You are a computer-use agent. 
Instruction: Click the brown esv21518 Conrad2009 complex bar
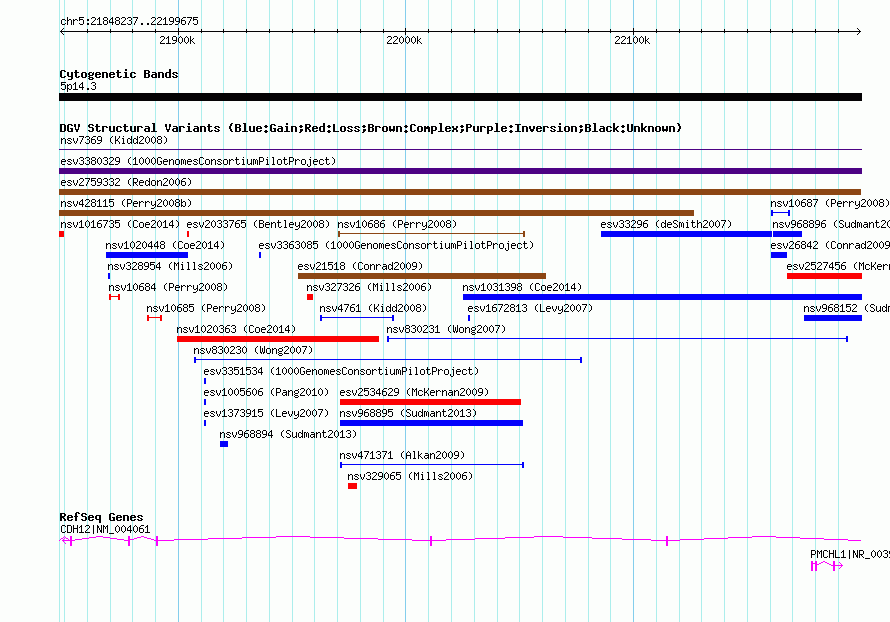coord(421,276)
